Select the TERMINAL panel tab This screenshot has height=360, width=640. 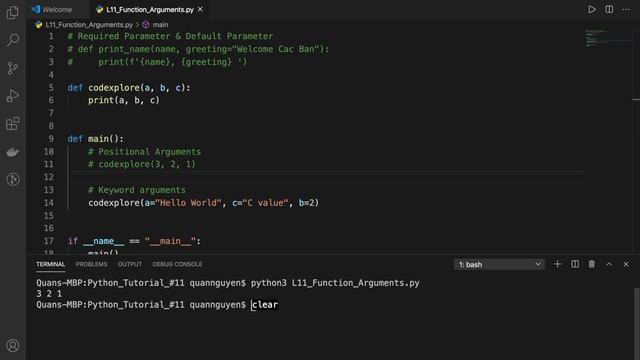[50, 264]
